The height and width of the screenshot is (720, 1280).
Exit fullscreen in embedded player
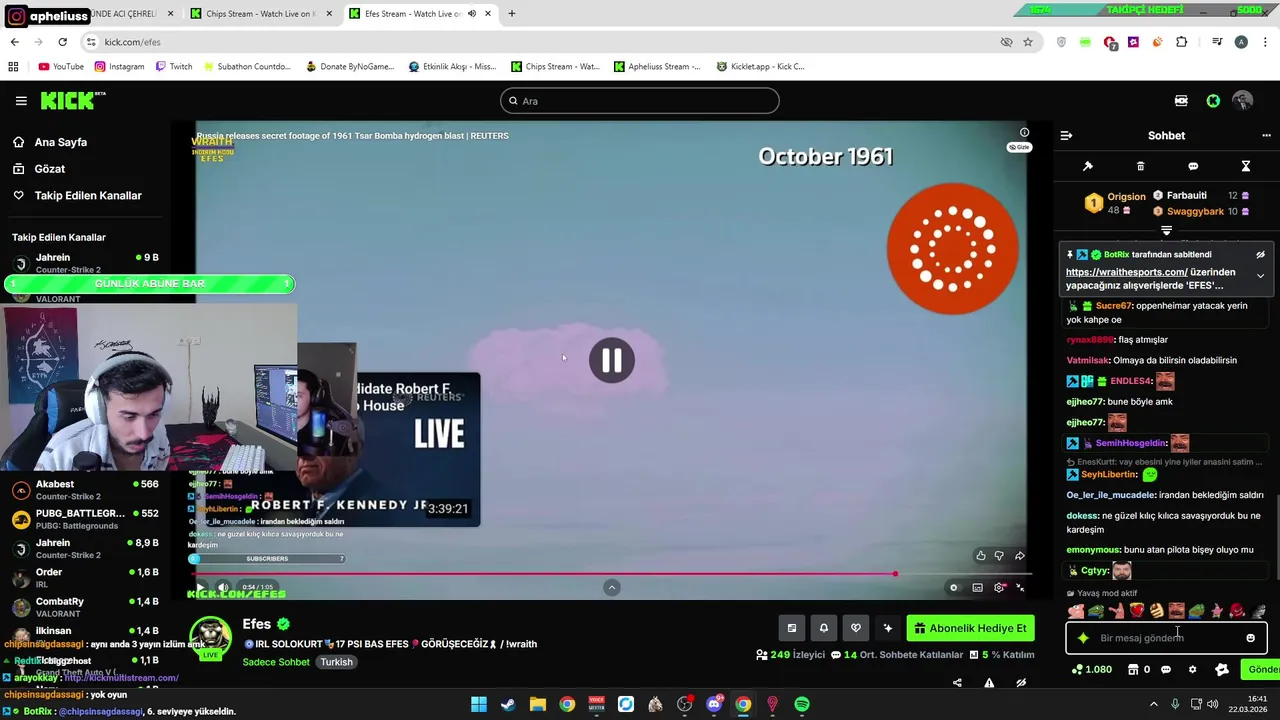[1020, 588]
